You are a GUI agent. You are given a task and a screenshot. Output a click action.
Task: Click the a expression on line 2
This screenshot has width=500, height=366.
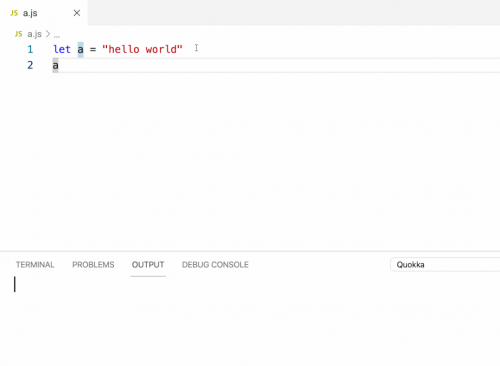(x=55, y=65)
